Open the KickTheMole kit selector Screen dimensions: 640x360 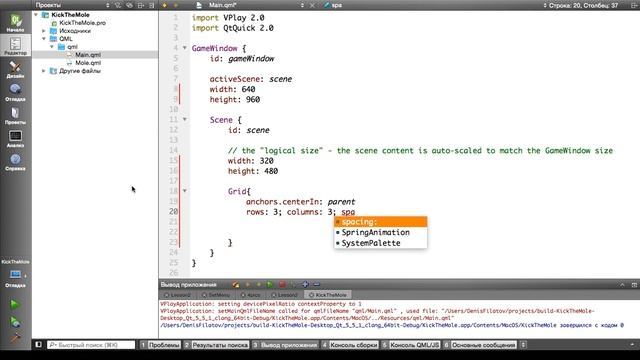pos(16,274)
